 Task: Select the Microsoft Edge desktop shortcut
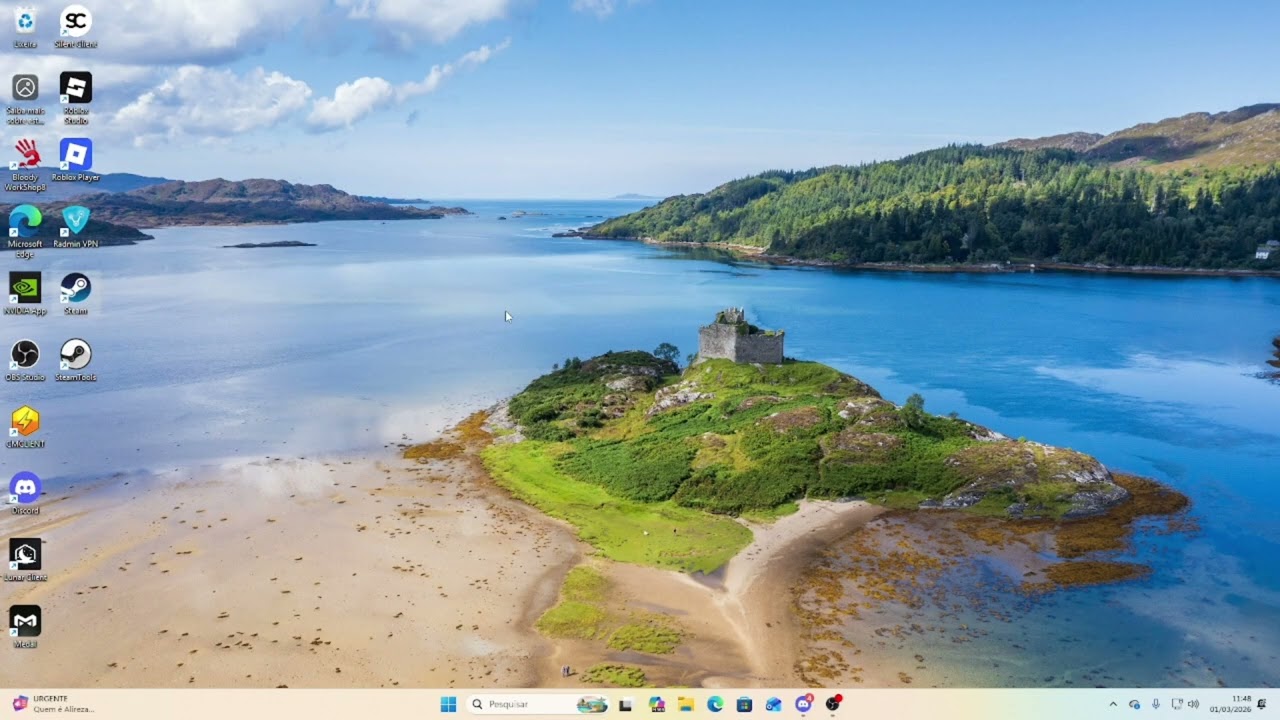click(25, 231)
